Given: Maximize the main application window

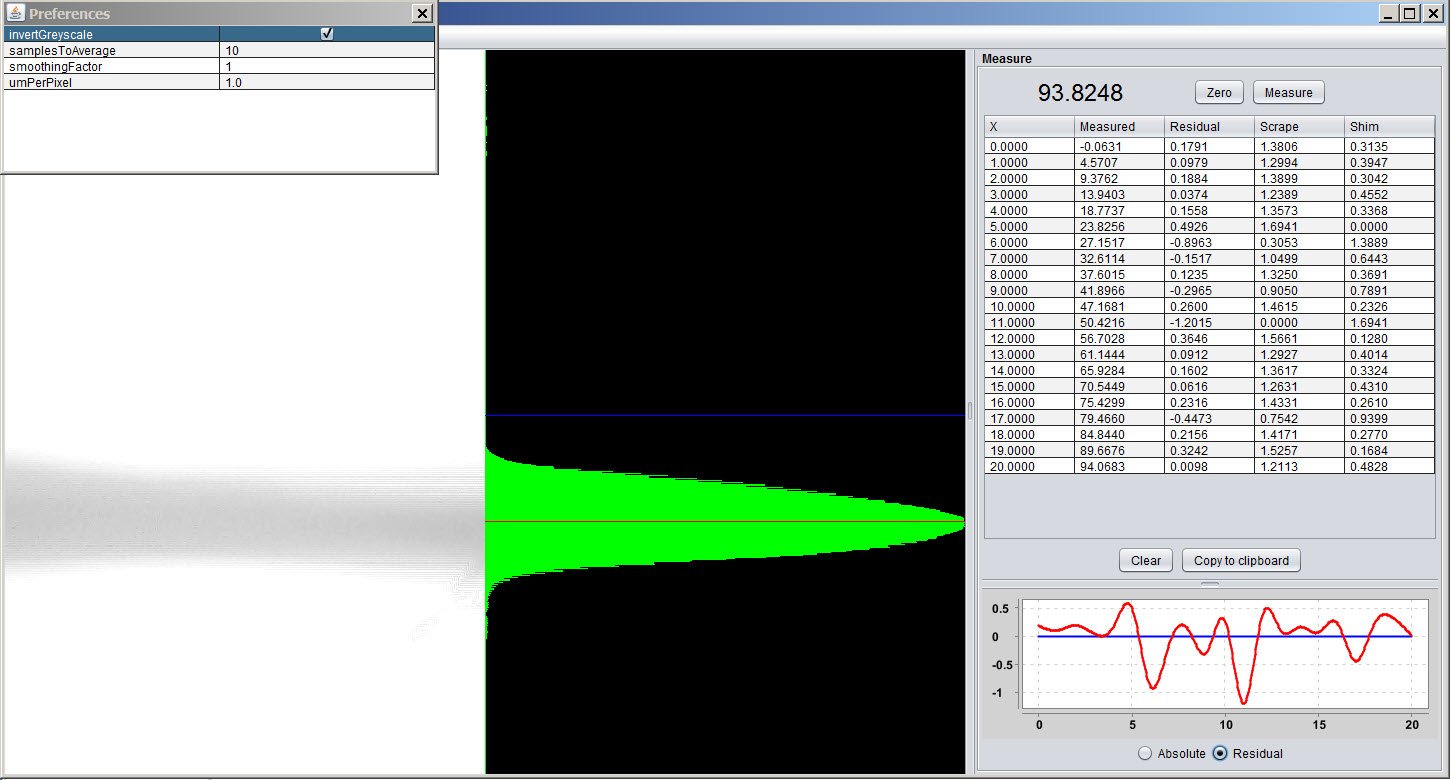Looking at the screenshot, I should [x=1410, y=13].
